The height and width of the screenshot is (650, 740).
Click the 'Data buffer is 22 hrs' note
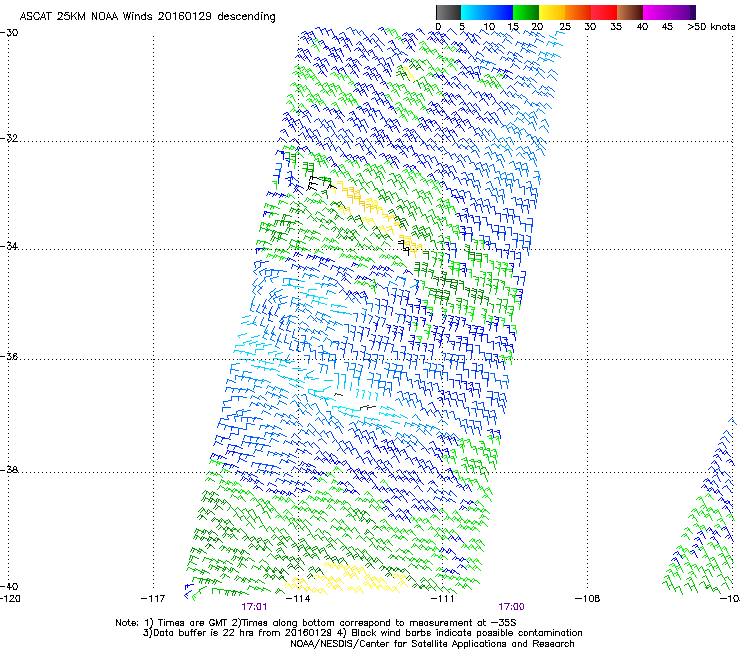[362, 633]
